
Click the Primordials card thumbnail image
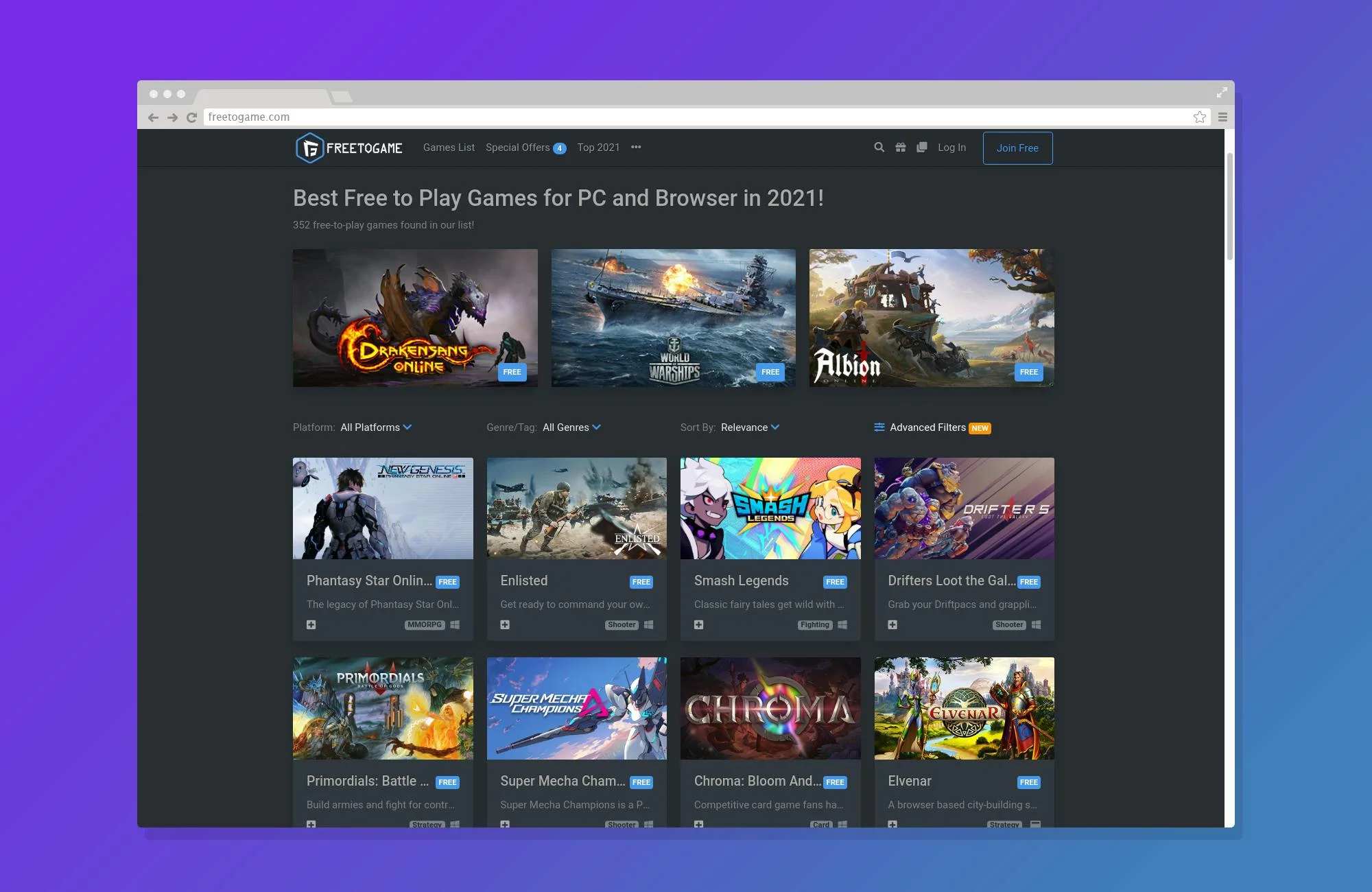[383, 708]
